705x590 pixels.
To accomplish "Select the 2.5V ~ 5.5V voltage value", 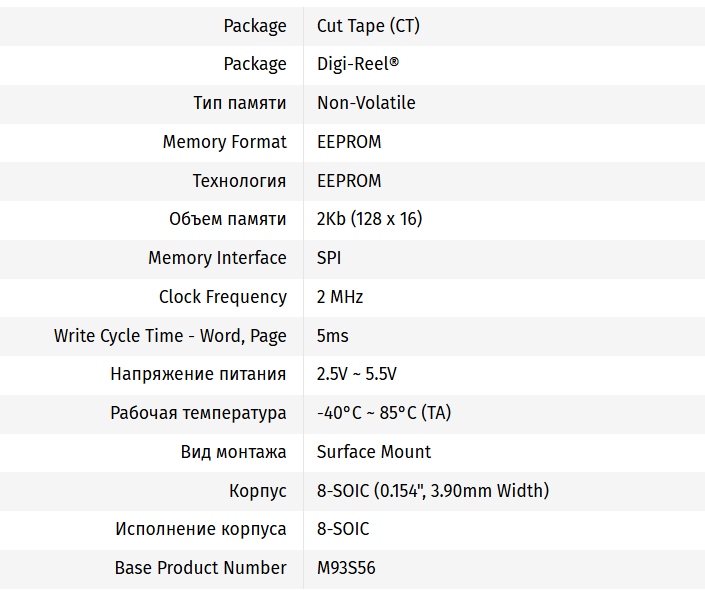I will [x=357, y=374].
